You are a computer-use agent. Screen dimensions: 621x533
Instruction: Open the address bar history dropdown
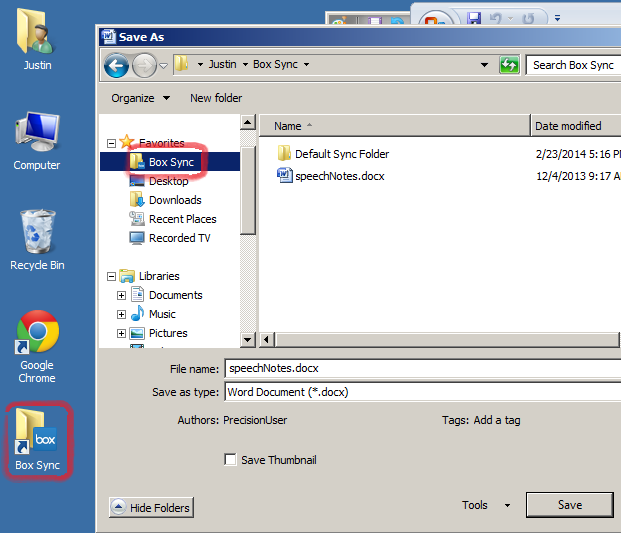pos(484,65)
